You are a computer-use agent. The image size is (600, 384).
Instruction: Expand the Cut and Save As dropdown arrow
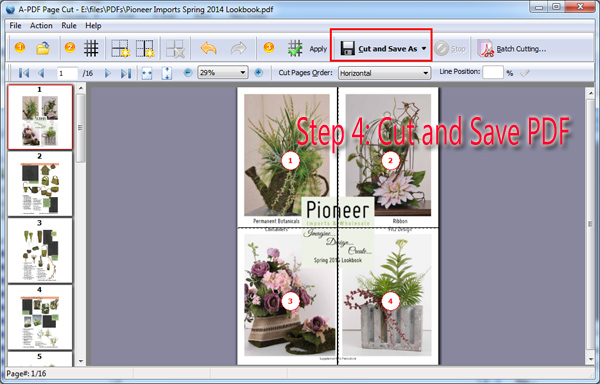point(424,49)
